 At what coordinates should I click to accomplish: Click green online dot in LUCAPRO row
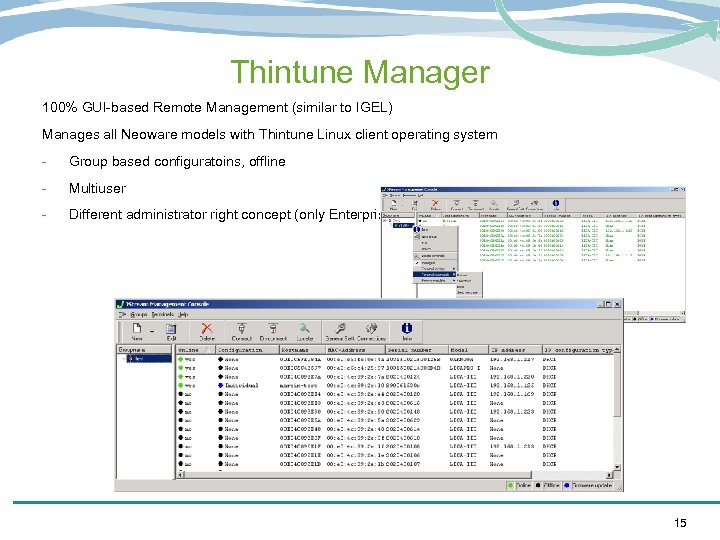coord(180,368)
